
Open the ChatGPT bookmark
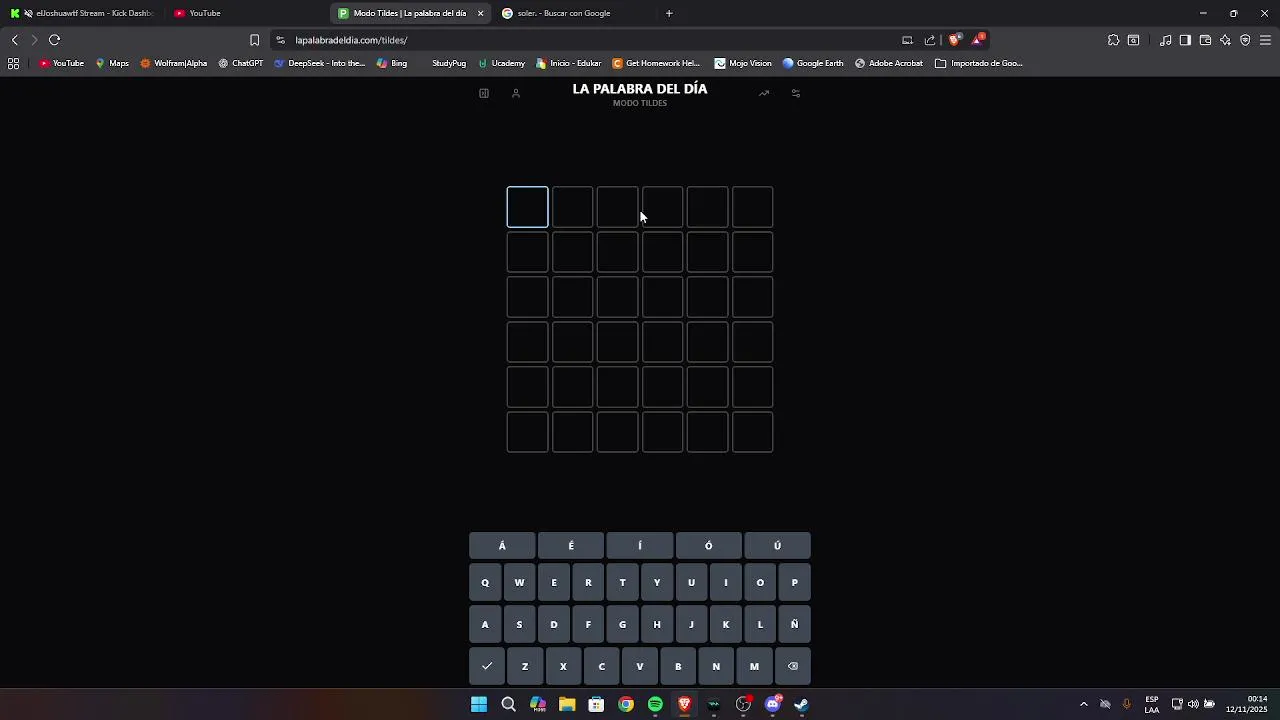click(241, 63)
